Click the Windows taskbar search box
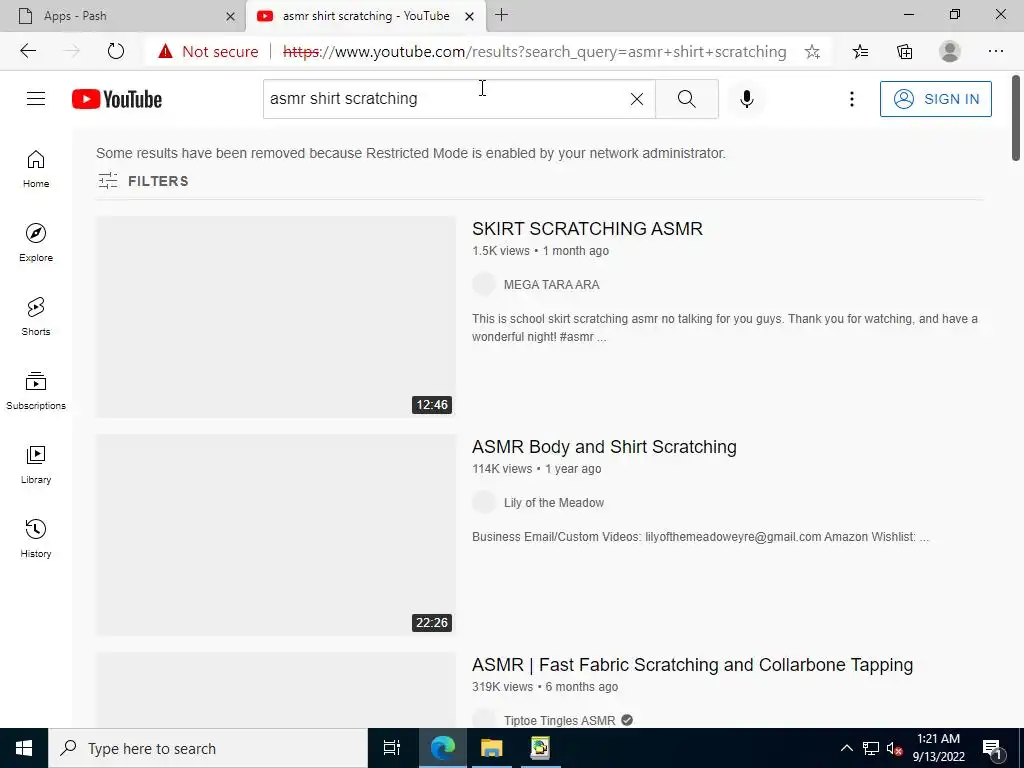The image size is (1024, 768). [208, 748]
